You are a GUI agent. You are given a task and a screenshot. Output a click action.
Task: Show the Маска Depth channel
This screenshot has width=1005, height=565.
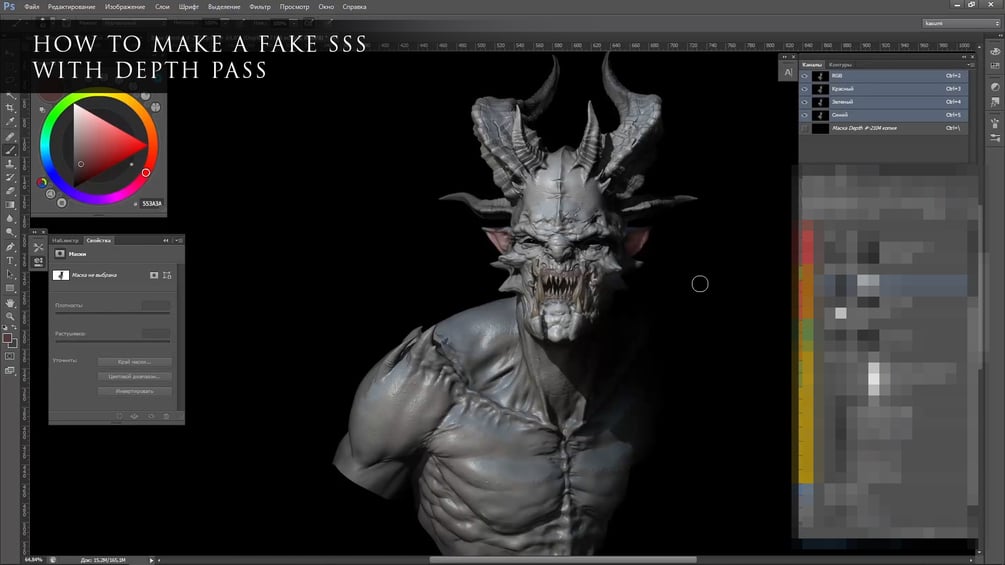pyautogui.click(x=804, y=128)
